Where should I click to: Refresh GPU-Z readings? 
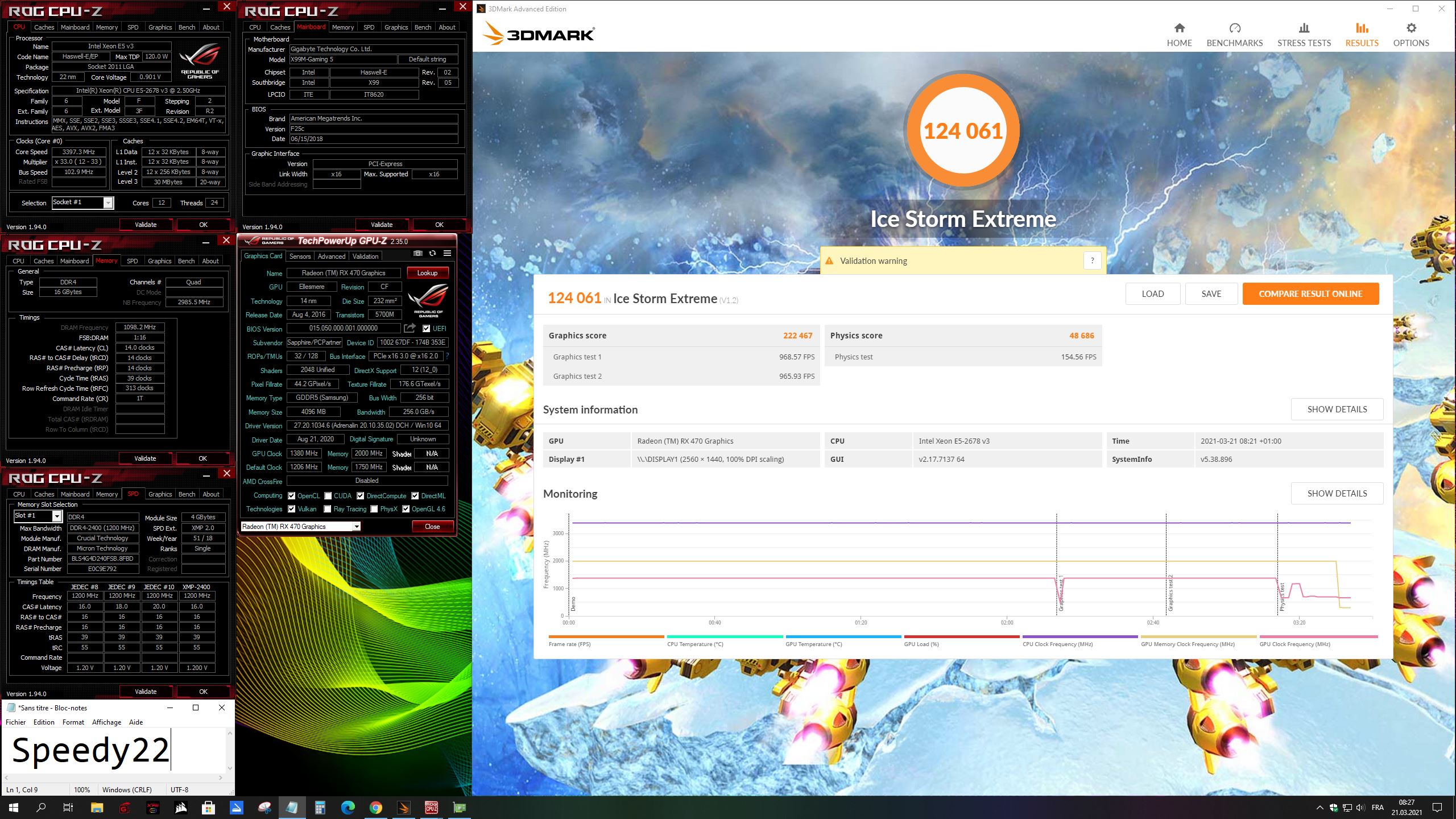(x=433, y=254)
